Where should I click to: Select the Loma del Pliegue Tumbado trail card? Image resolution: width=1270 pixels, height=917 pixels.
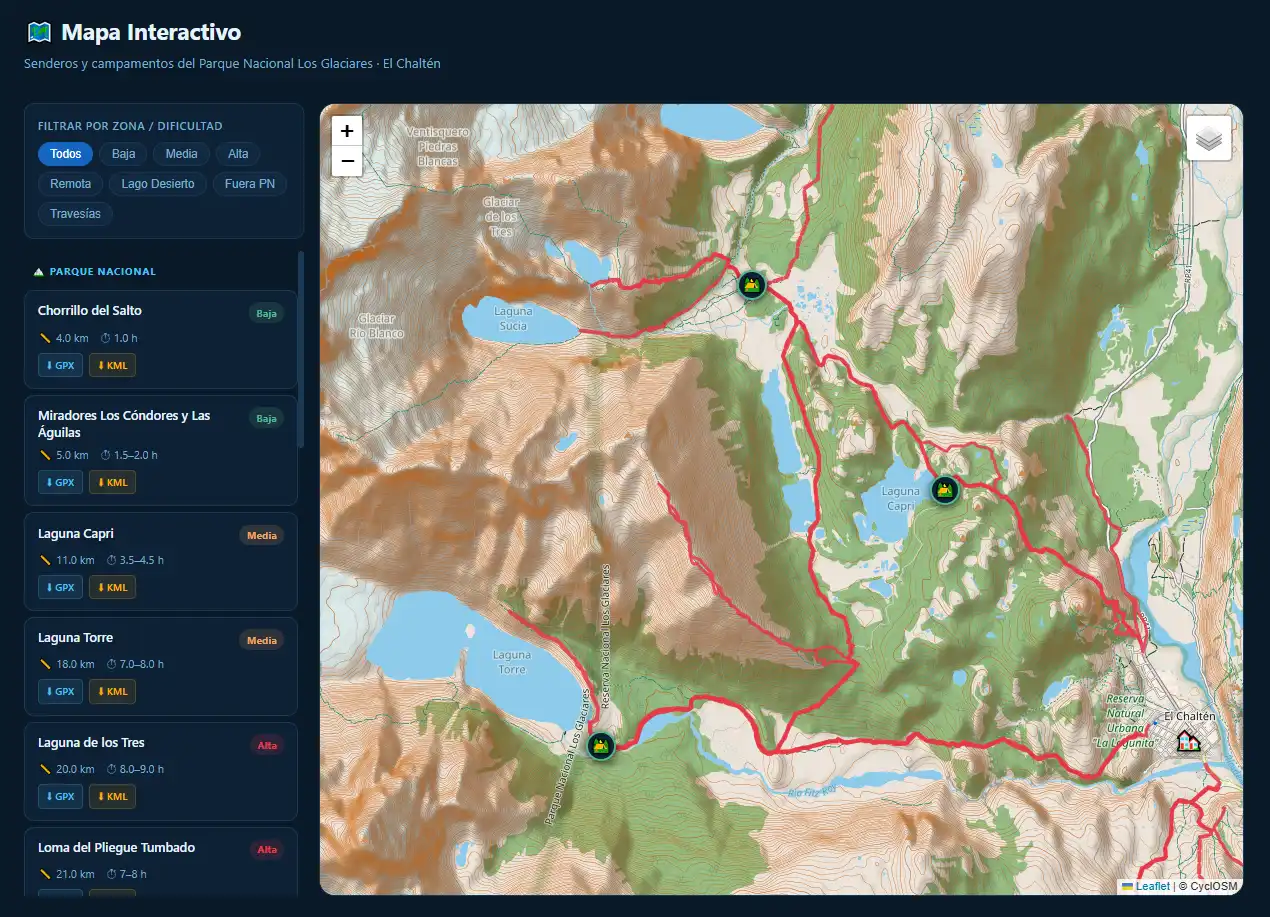pyautogui.click(x=116, y=848)
